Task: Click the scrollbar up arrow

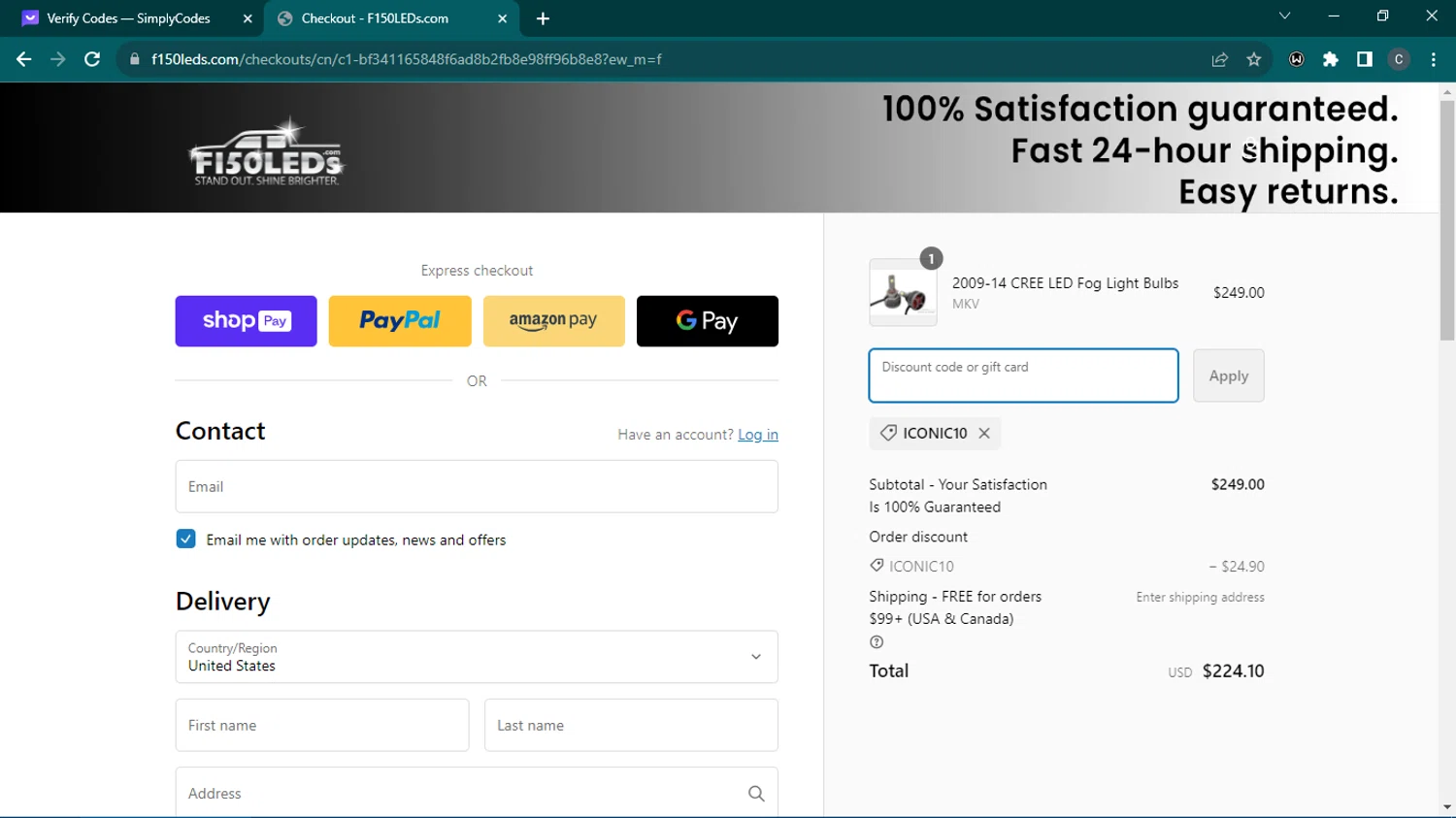Action: [1447, 92]
